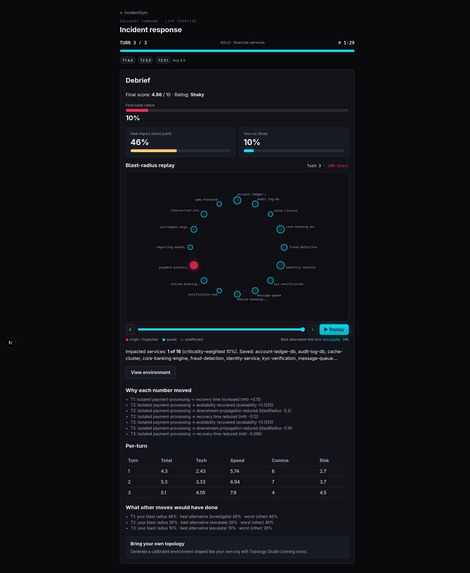Click the Peak impact 46% card
This screenshot has width=470, height=573.
pyautogui.click(x=181, y=142)
